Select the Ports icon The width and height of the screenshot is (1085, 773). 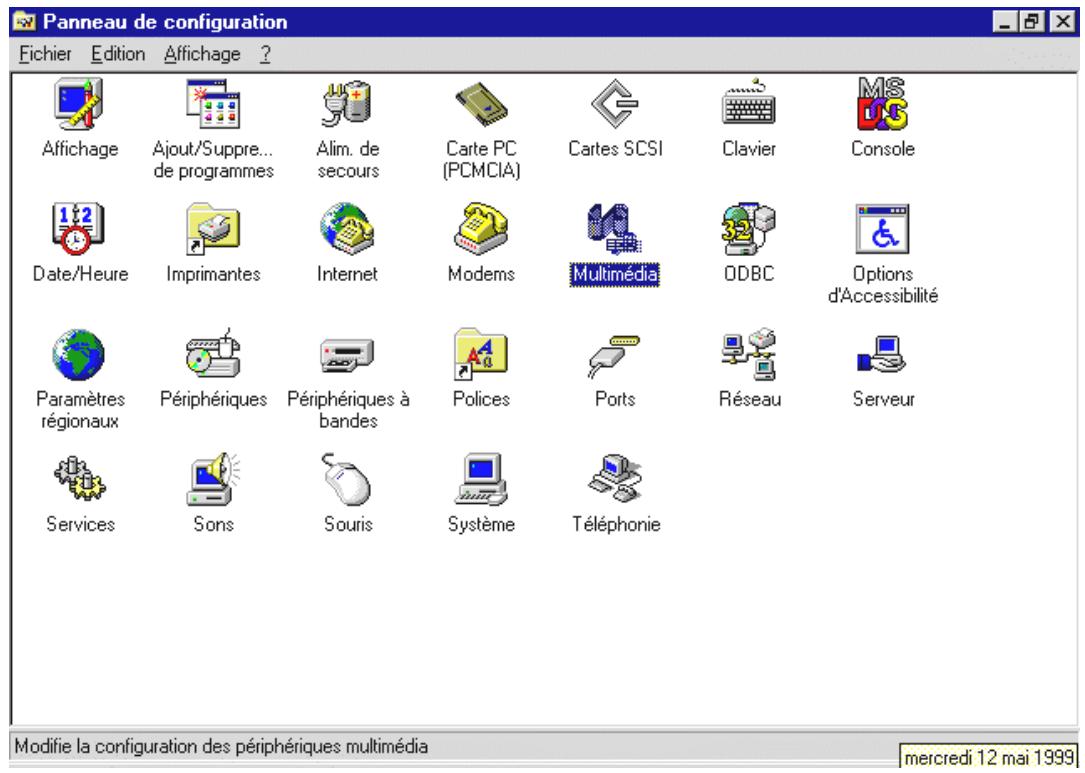tap(615, 356)
